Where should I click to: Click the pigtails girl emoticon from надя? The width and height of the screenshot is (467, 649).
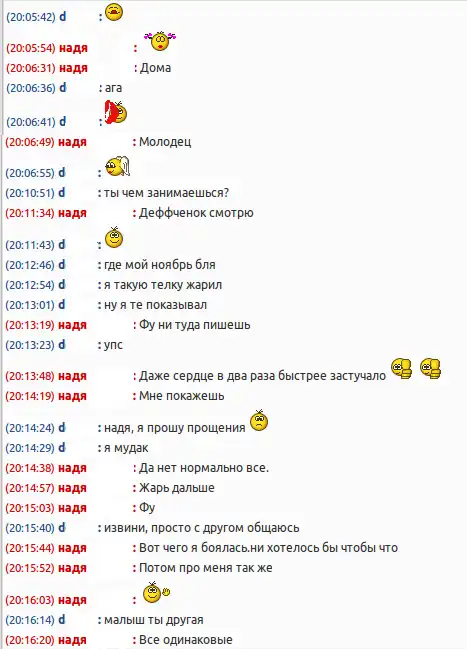160,41
